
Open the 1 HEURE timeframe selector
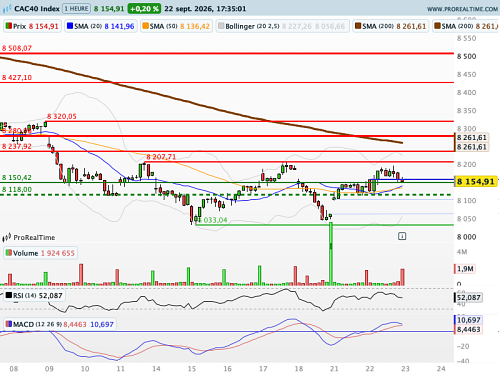[x=77, y=8]
